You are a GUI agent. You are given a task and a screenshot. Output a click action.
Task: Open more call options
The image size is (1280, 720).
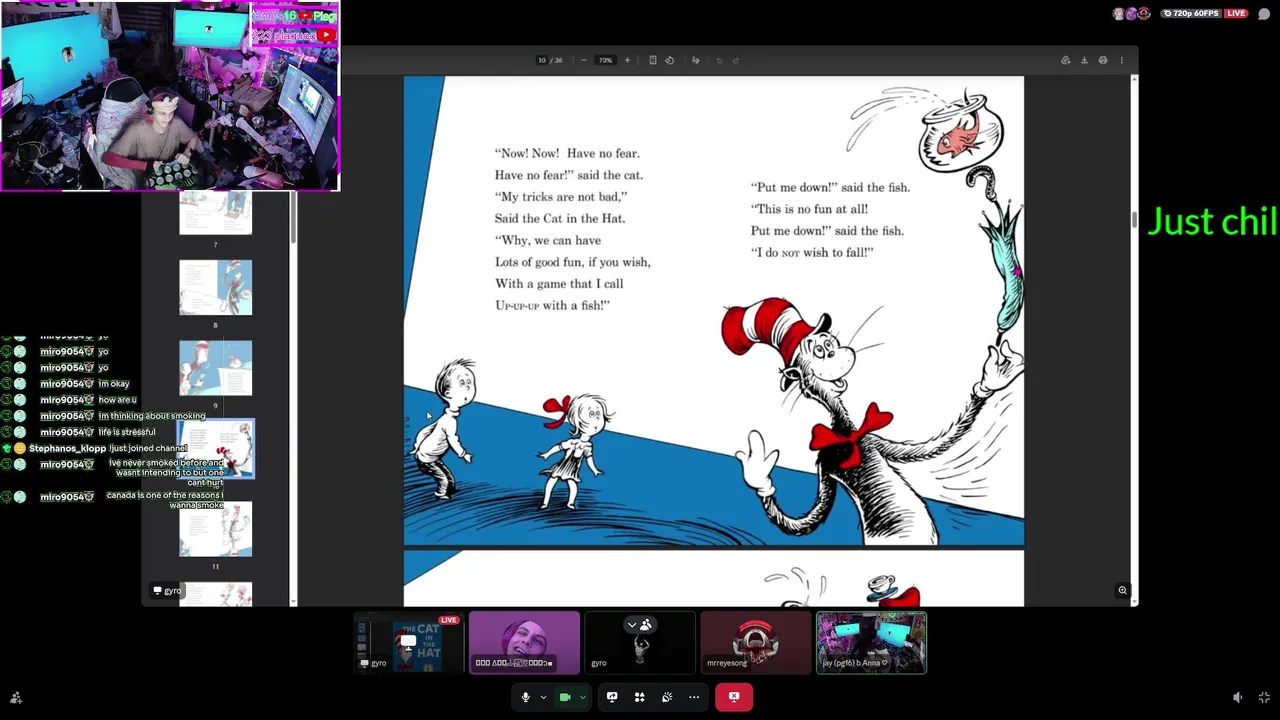tap(694, 697)
